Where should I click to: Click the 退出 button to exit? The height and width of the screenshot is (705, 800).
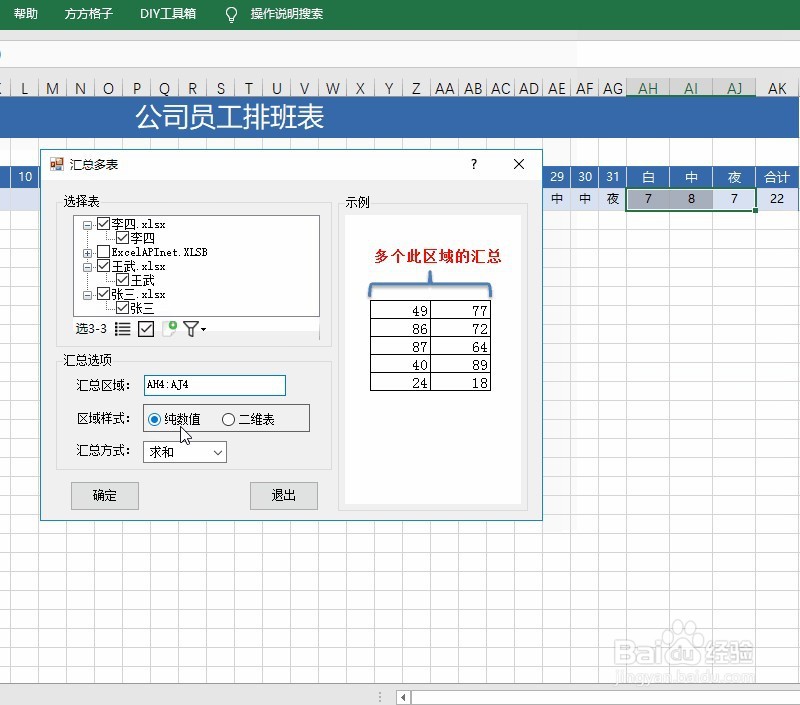pos(281,496)
